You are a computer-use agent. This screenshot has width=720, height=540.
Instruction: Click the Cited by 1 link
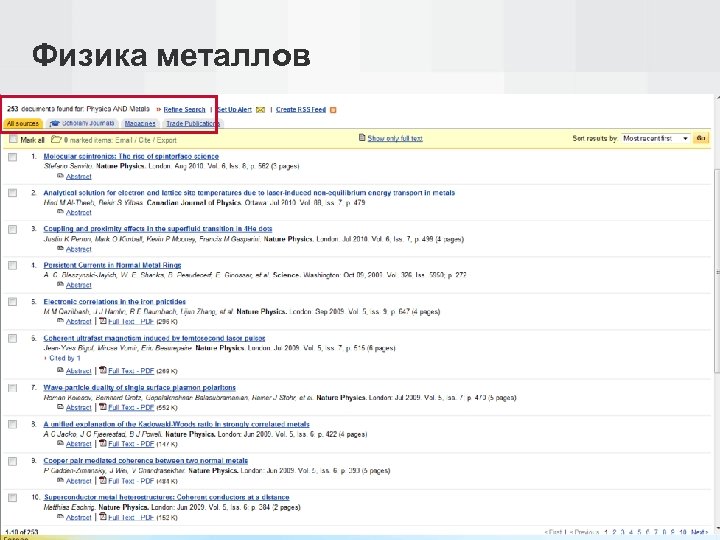[65, 358]
